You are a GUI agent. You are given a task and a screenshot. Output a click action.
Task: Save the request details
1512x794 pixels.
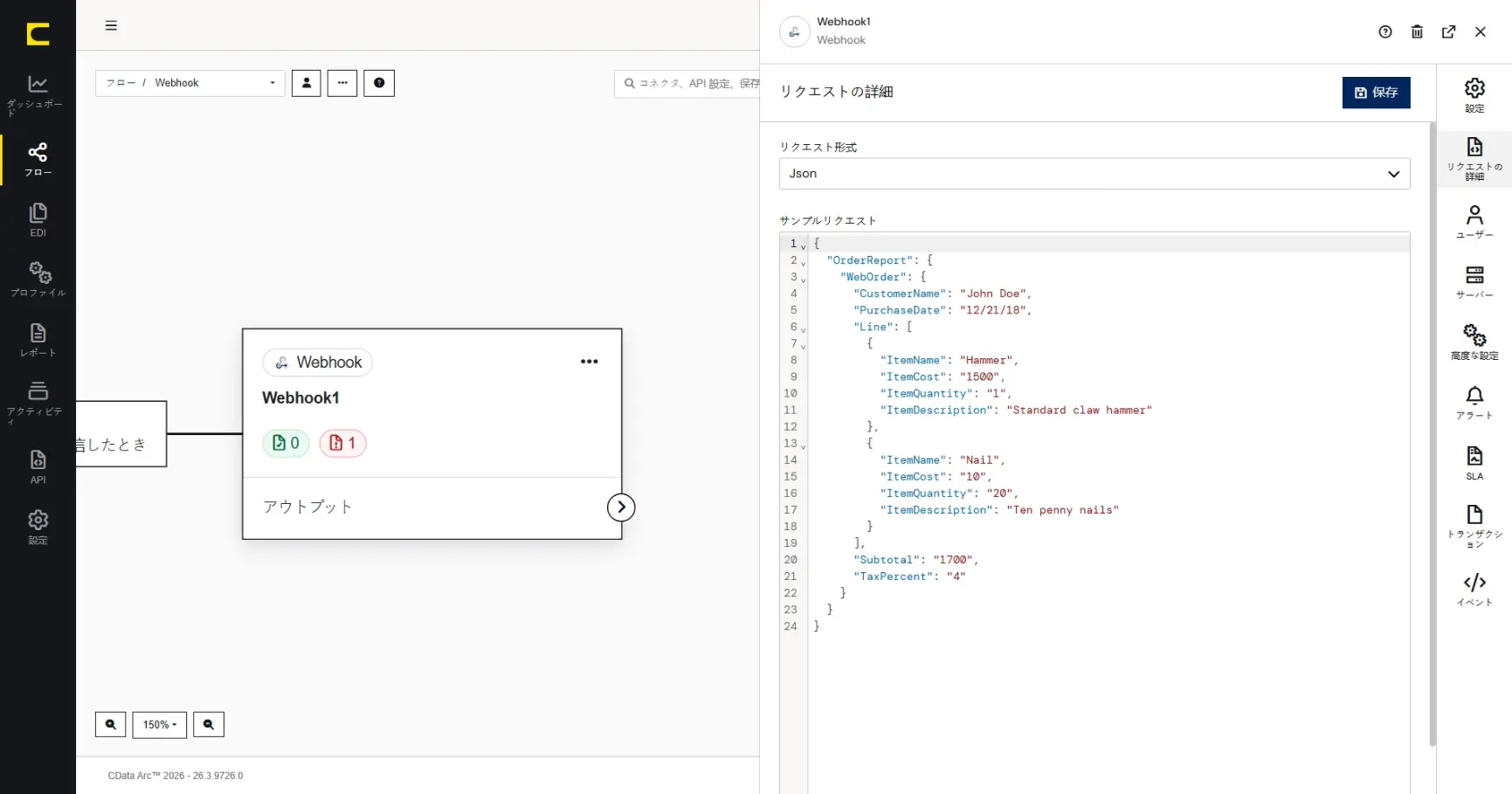click(1376, 92)
